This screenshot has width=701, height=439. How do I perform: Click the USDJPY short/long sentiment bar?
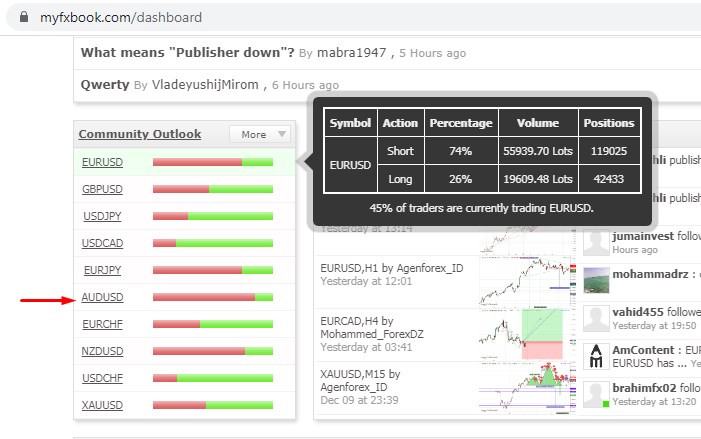tap(213, 216)
